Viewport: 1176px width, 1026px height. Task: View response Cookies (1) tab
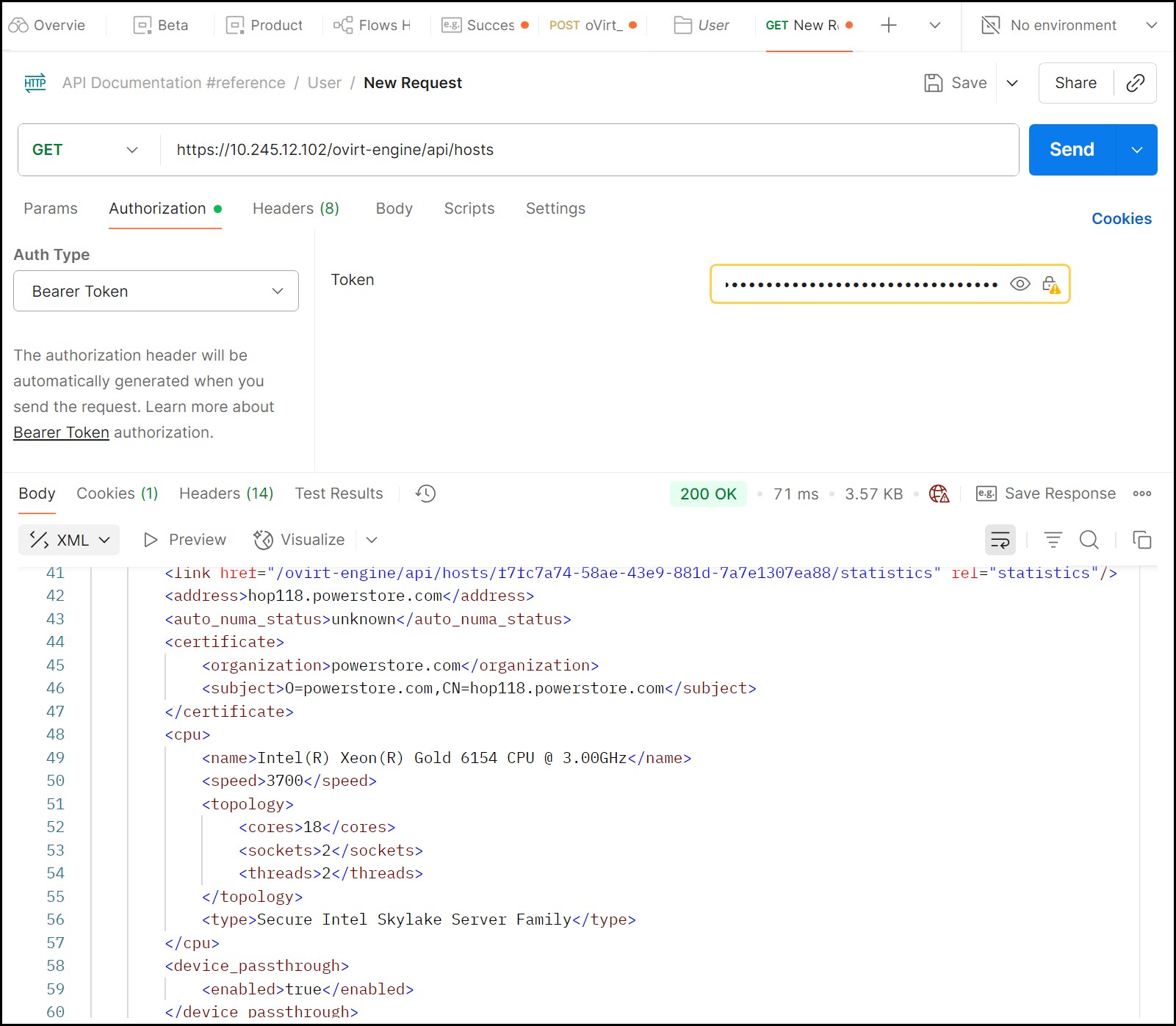pos(118,494)
